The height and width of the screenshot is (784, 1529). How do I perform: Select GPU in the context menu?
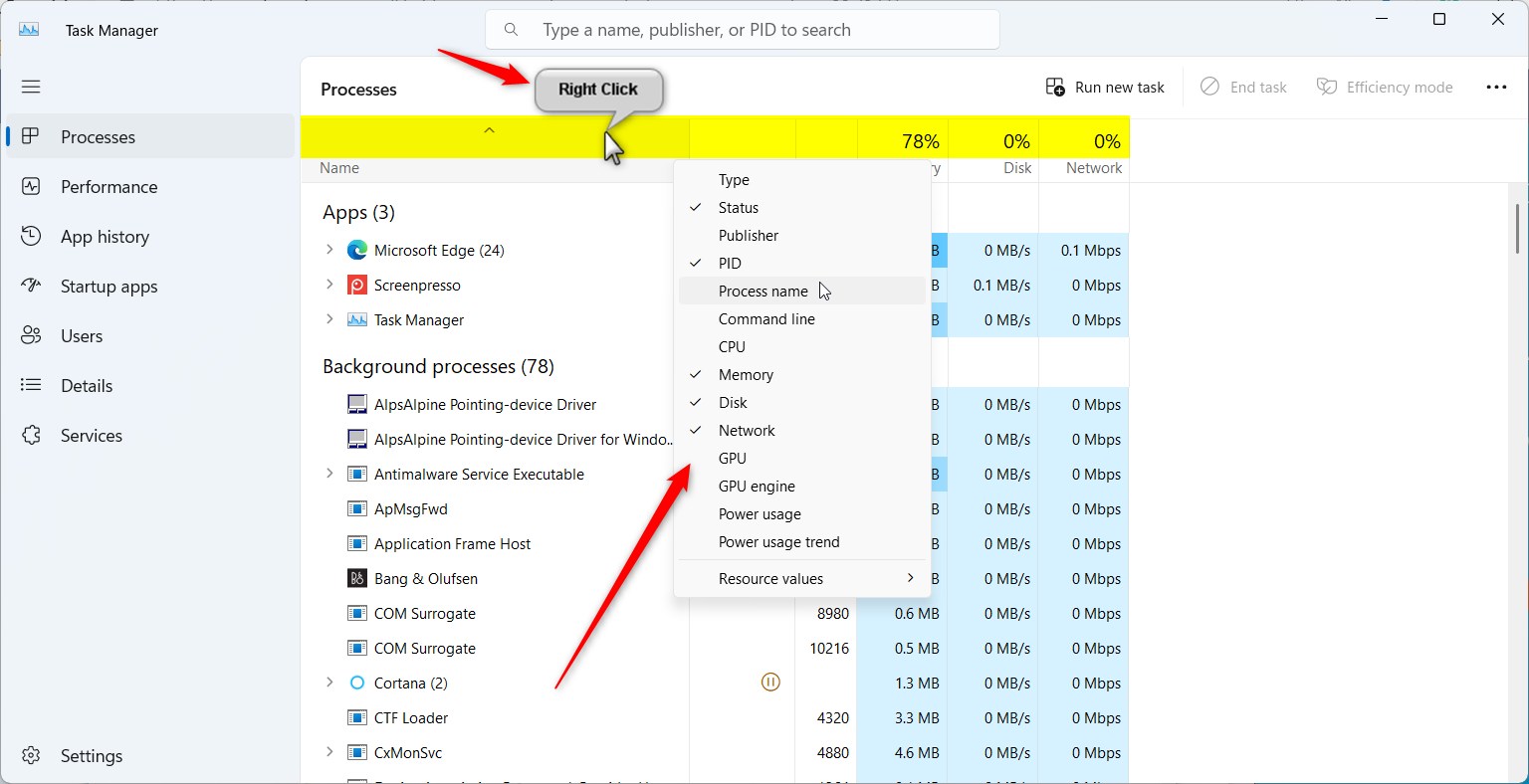(x=802, y=458)
